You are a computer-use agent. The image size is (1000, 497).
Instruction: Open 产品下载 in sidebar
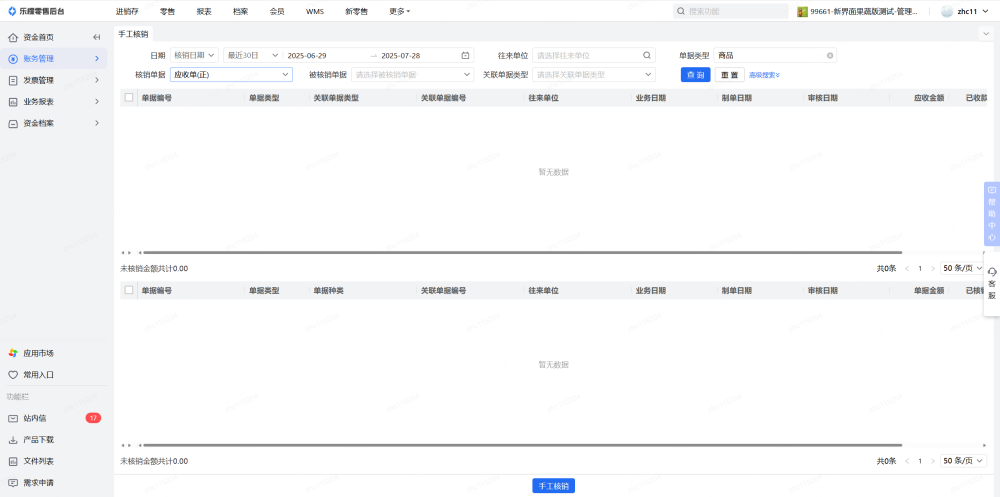38,439
